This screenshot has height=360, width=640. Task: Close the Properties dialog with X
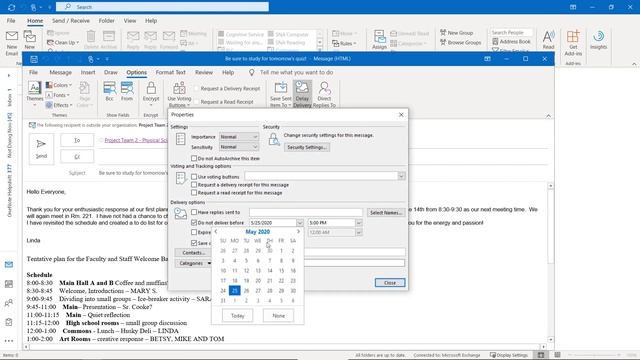[401, 115]
